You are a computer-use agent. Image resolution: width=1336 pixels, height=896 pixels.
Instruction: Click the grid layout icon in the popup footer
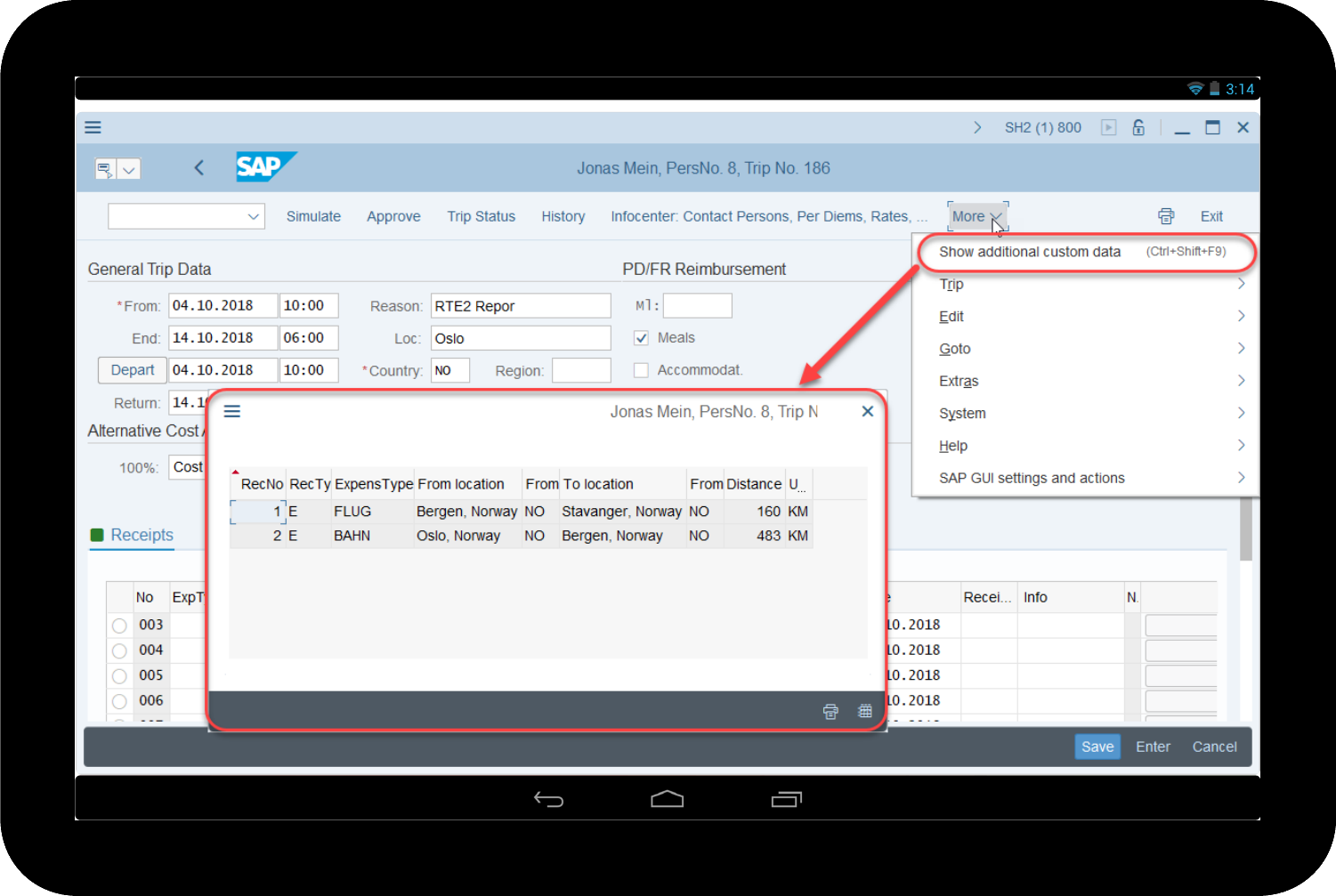click(x=864, y=711)
